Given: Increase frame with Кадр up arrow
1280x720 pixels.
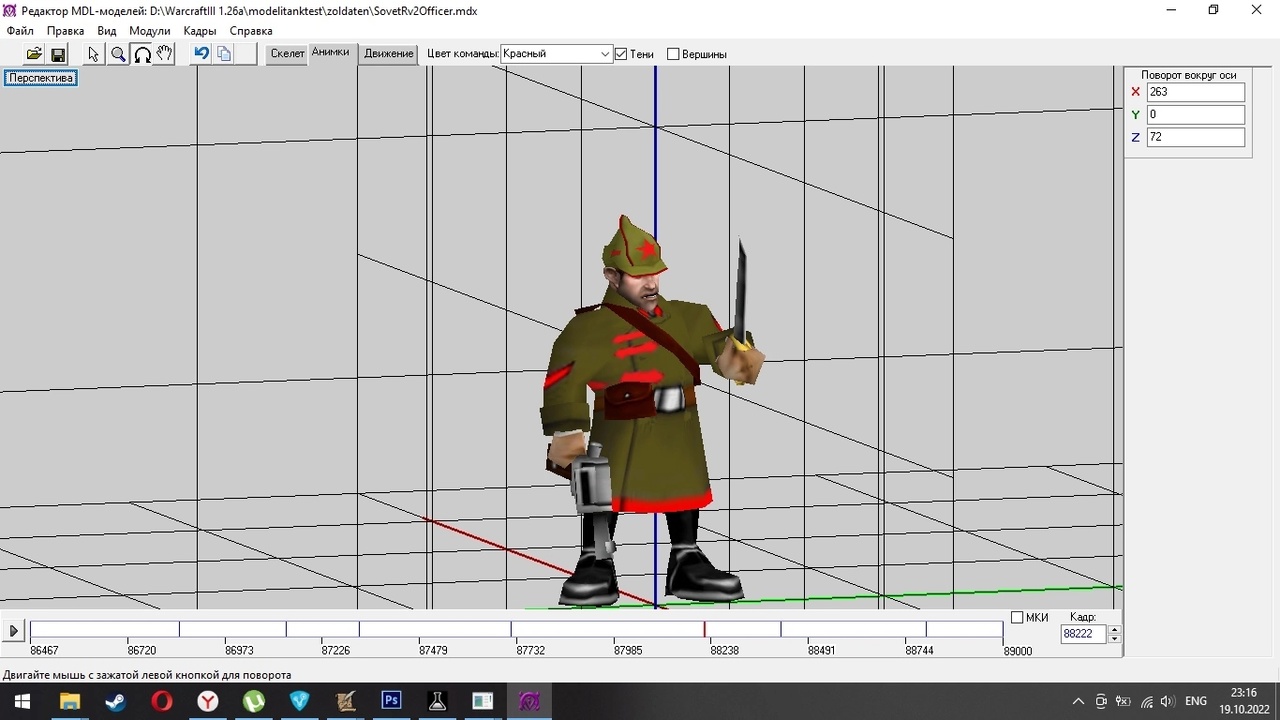Looking at the screenshot, I should (x=1115, y=629).
